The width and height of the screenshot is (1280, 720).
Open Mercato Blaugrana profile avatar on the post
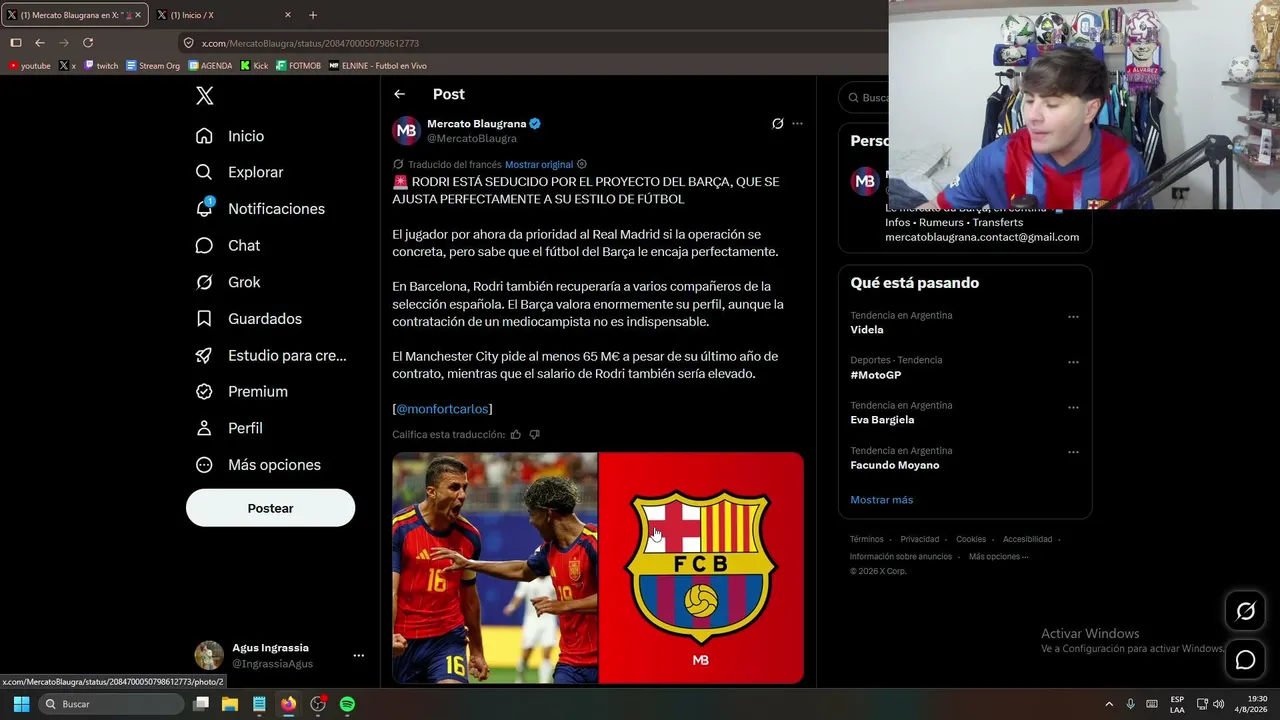pyautogui.click(x=406, y=131)
